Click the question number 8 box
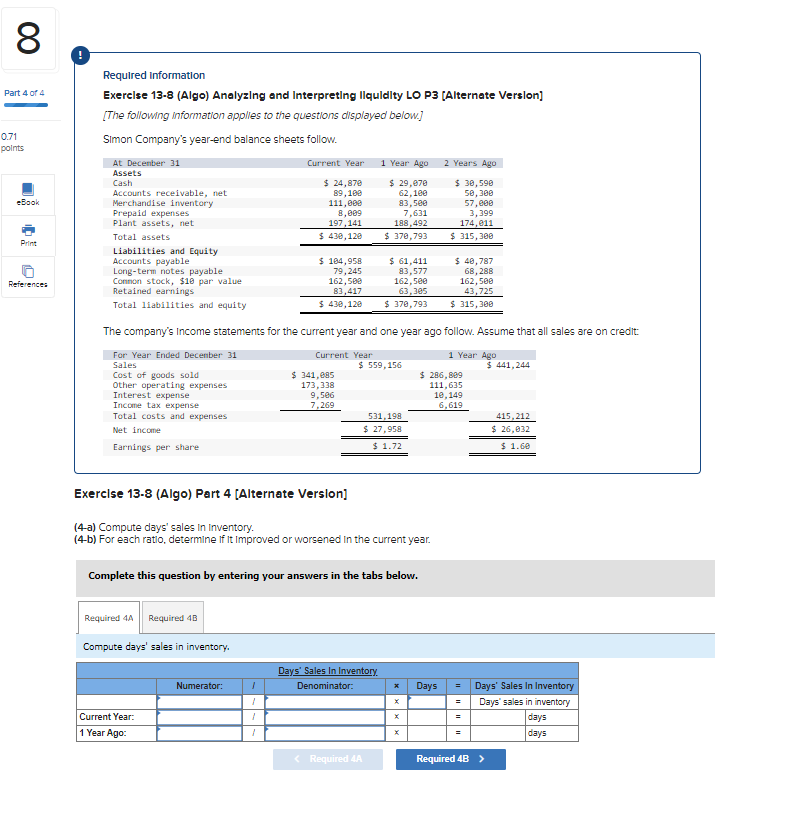The image size is (811, 818). point(29,38)
